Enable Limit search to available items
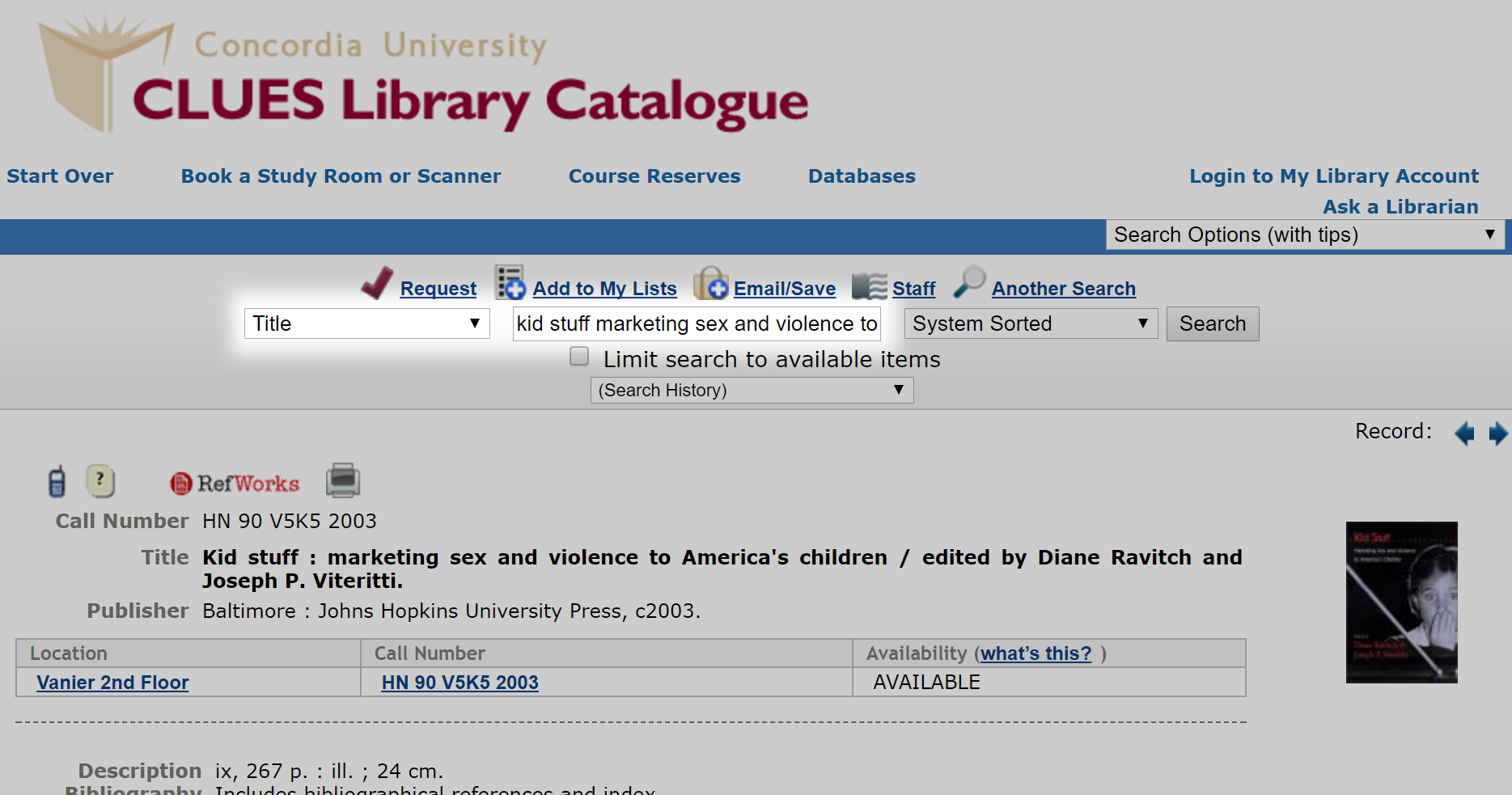 click(x=579, y=357)
